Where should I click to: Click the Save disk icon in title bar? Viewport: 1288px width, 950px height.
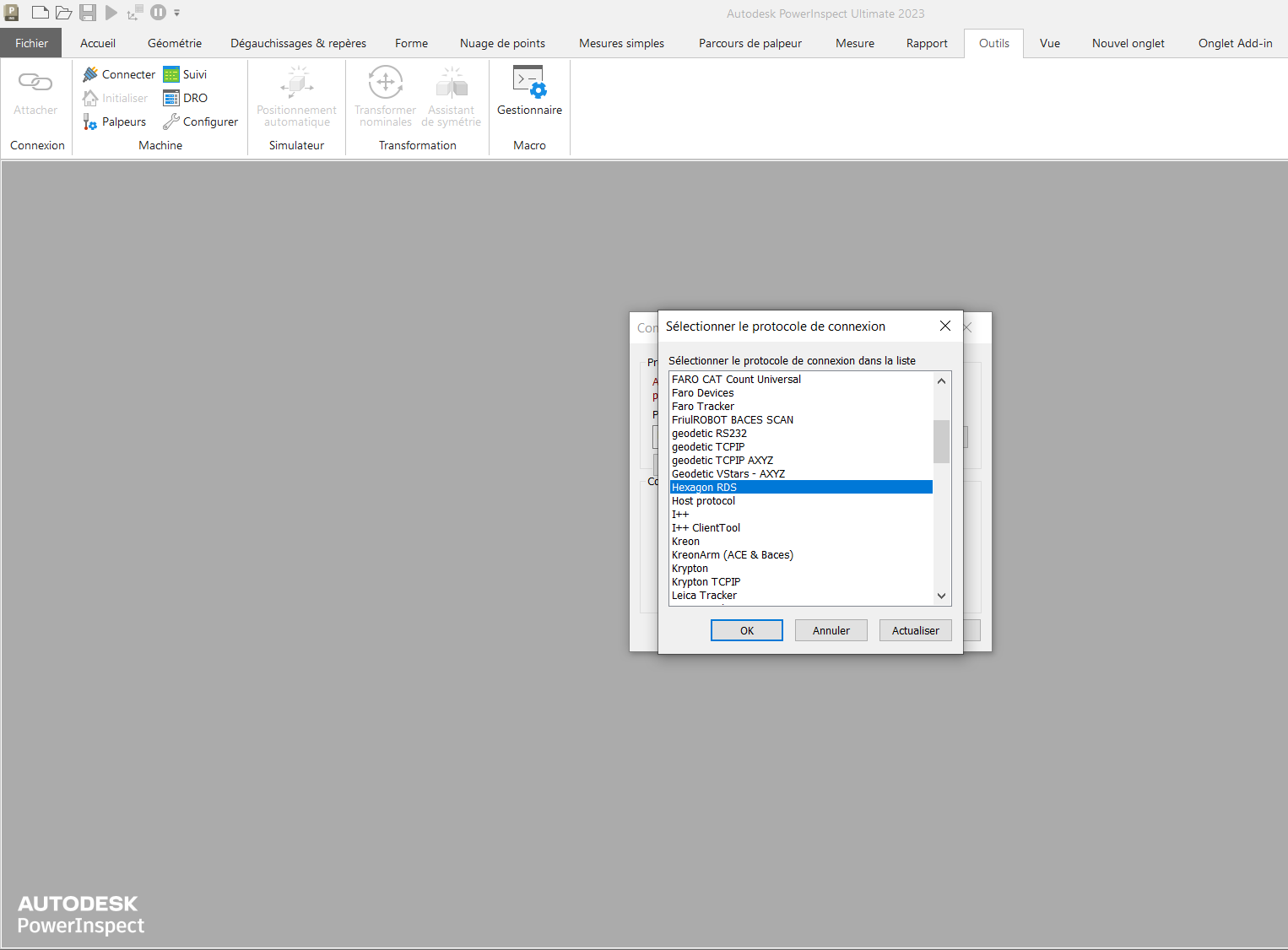tap(88, 13)
